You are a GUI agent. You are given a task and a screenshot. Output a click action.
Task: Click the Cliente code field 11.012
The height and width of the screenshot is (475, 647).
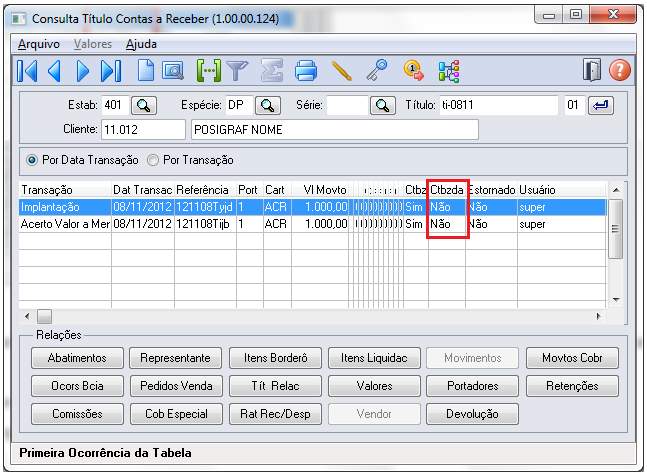coord(143,130)
